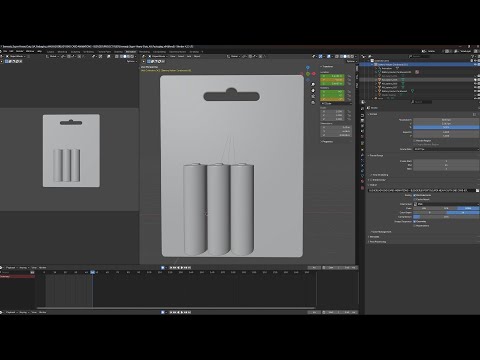The width and height of the screenshot is (480, 360).
Task: Click the play animation button in timeline
Action: tap(182, 267)
